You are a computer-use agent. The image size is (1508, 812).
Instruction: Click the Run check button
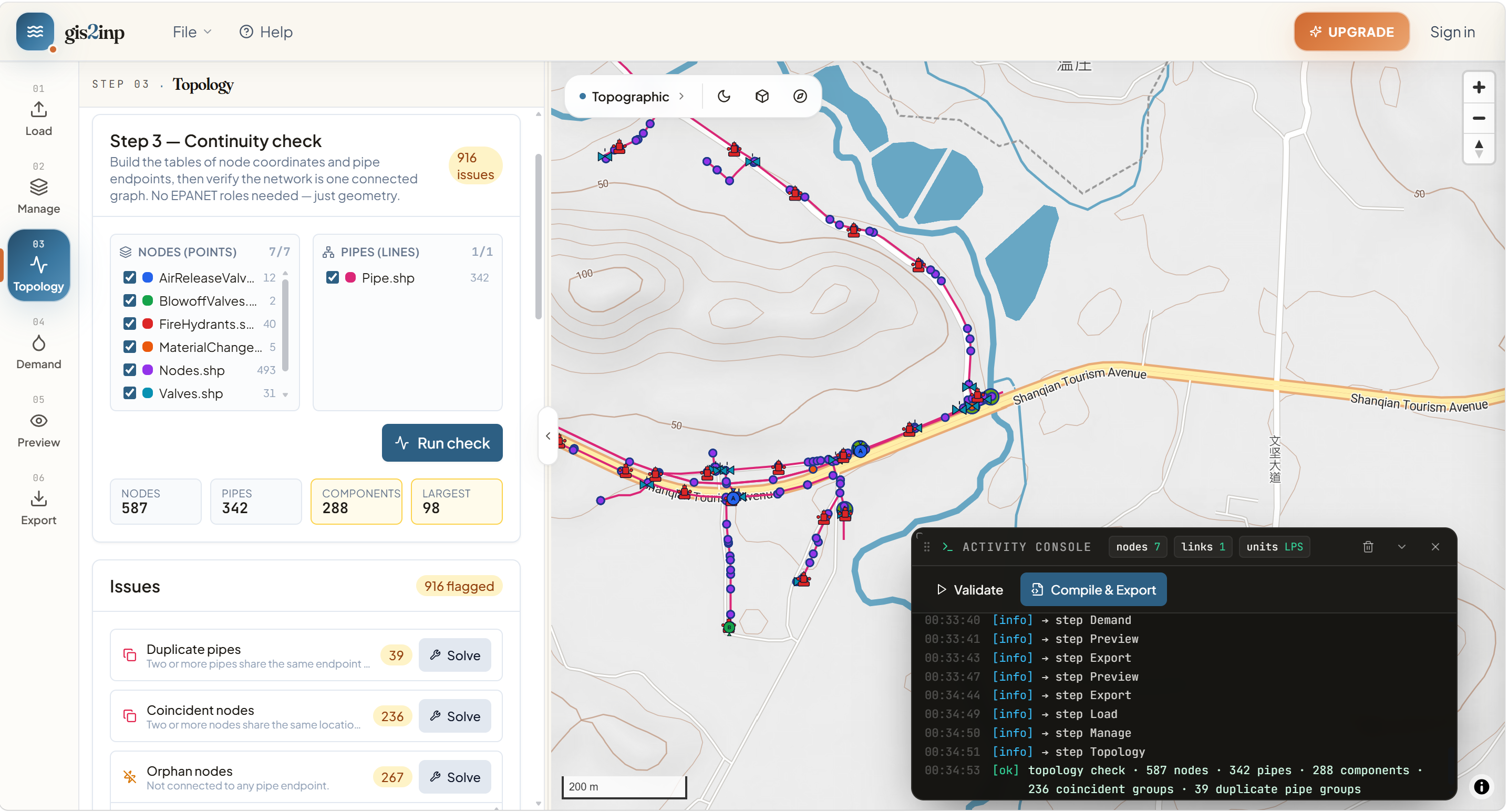point(442,443)
